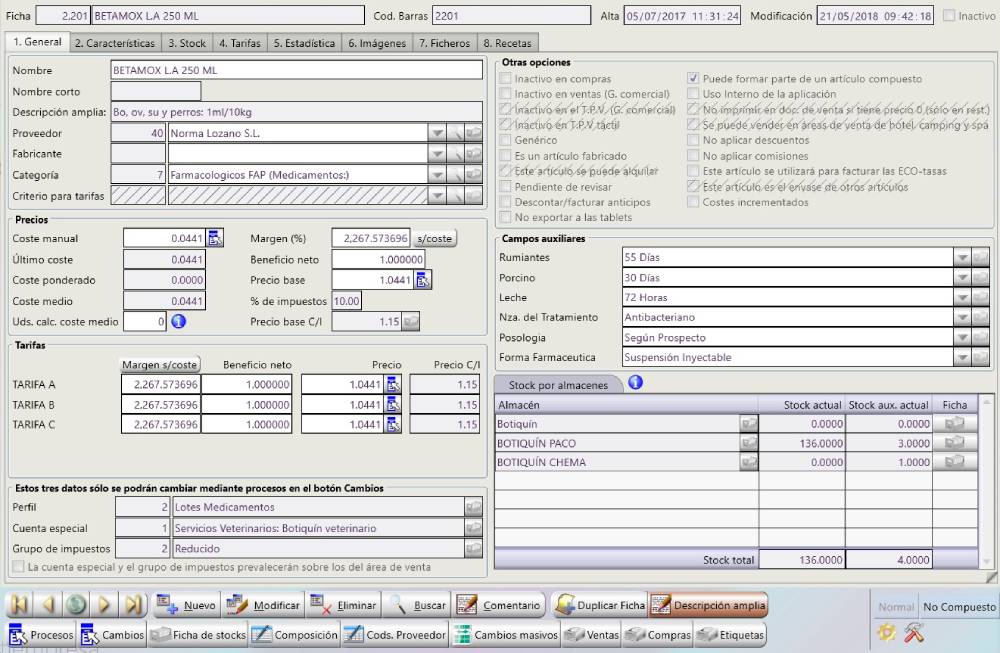Switch to the 3. Stock tab
This screenshot has height=653, width=1000.
pyautogui.click(x=186, y=43)
